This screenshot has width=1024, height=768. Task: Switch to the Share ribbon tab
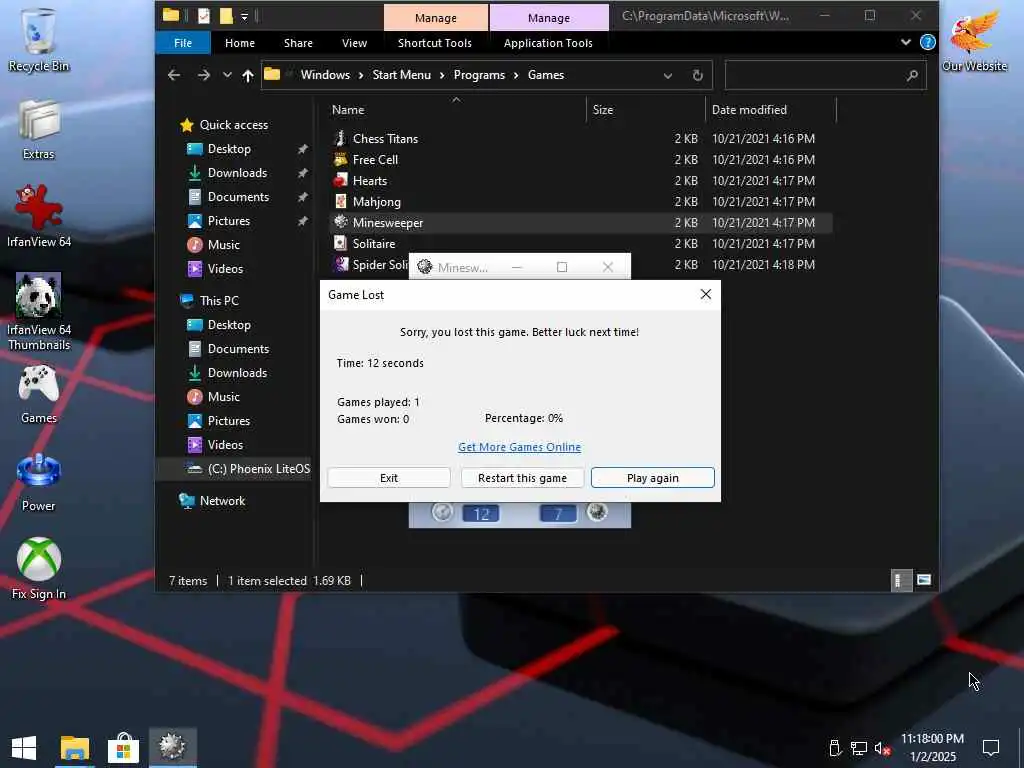tap(298, 43)
